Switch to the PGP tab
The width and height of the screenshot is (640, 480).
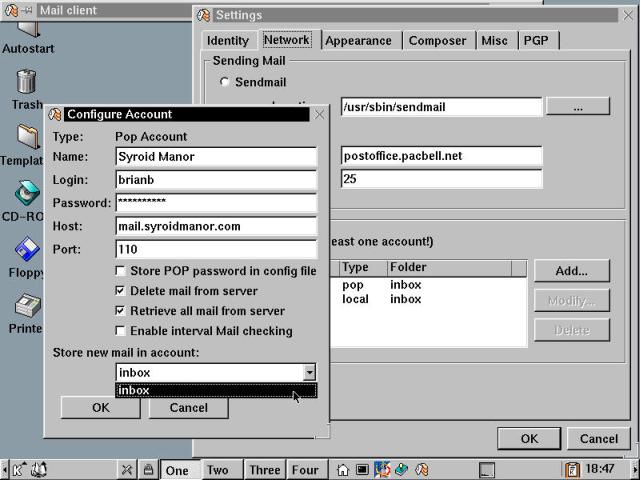tap(538, 40)
